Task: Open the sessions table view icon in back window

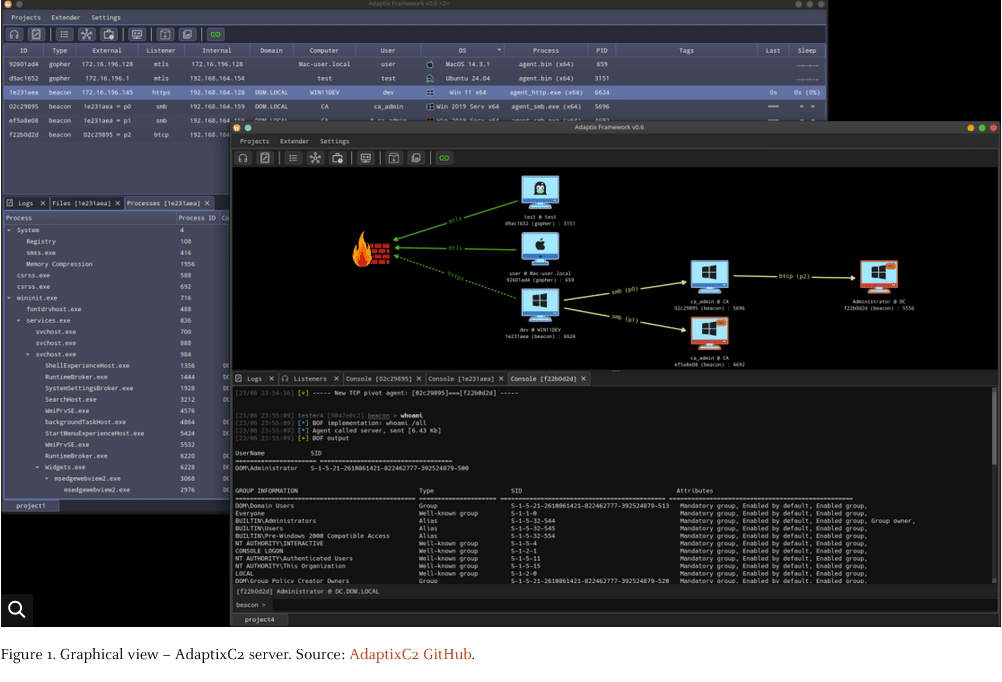Action: [x=65, y=34]
